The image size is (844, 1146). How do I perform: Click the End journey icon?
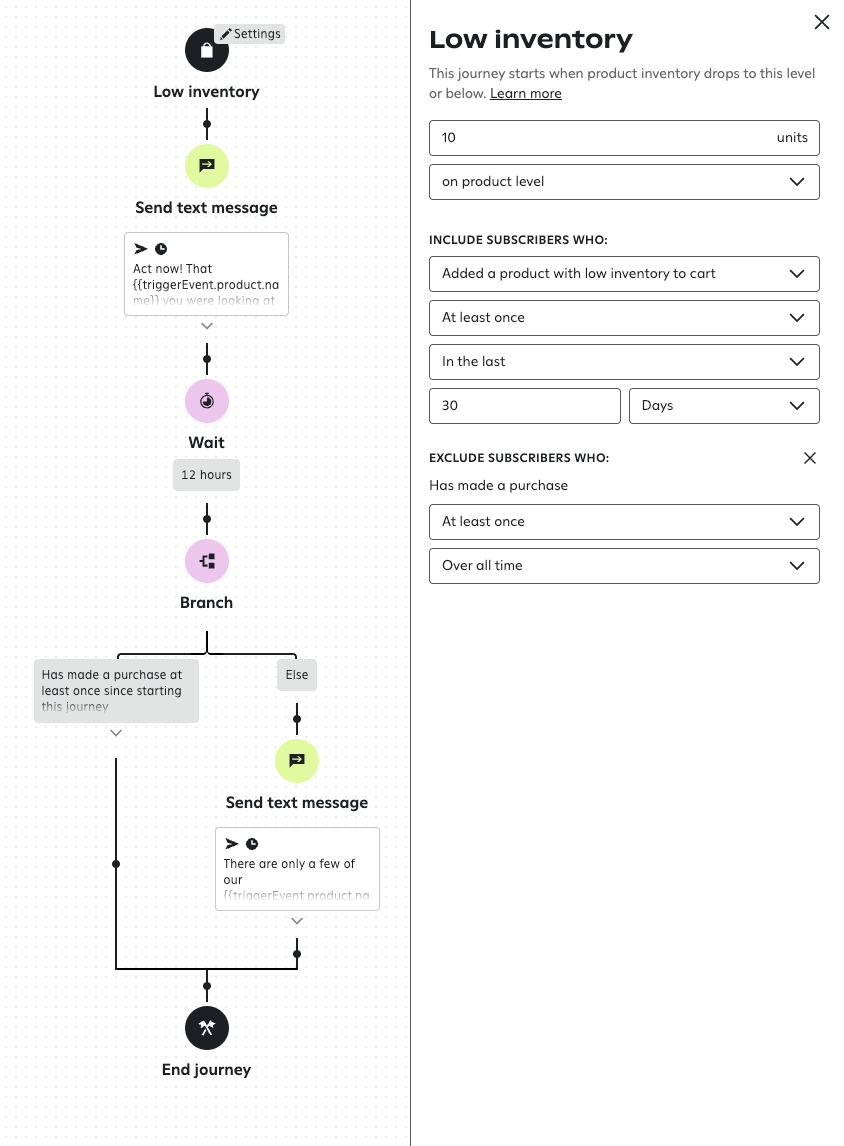[207, 1028]
